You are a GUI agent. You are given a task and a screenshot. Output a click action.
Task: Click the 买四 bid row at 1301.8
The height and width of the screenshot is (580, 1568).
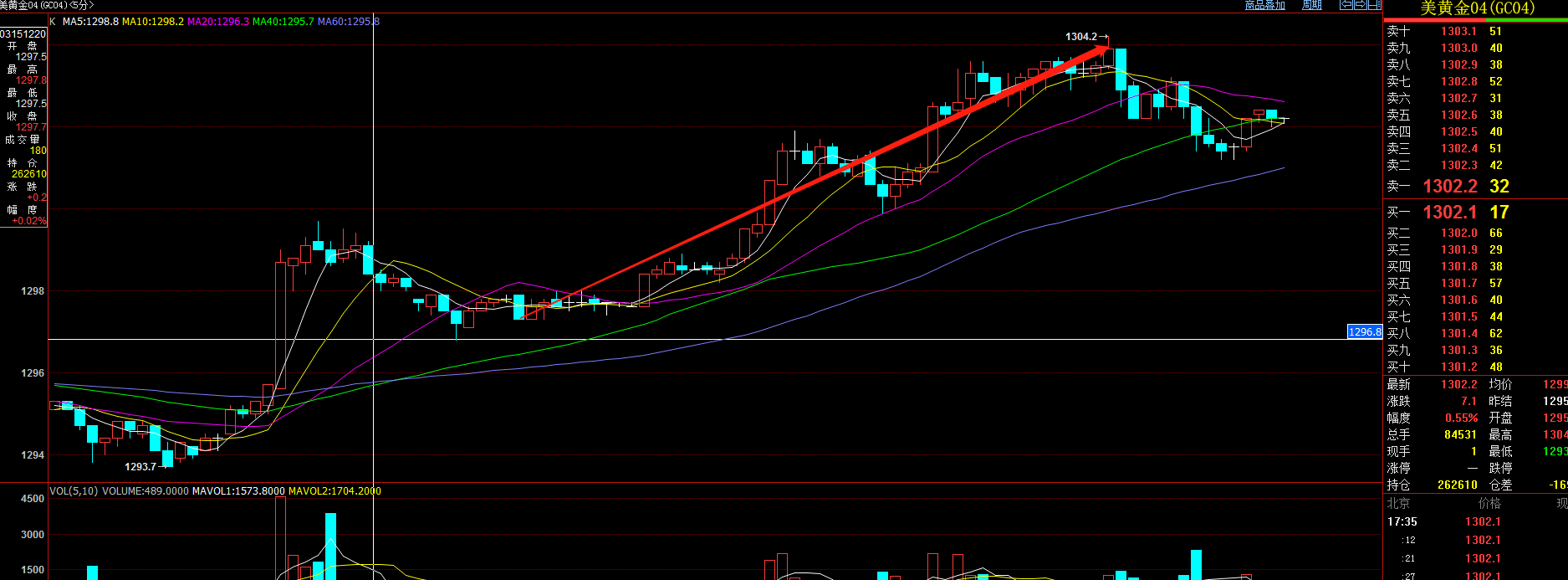tap(1475, 266)
